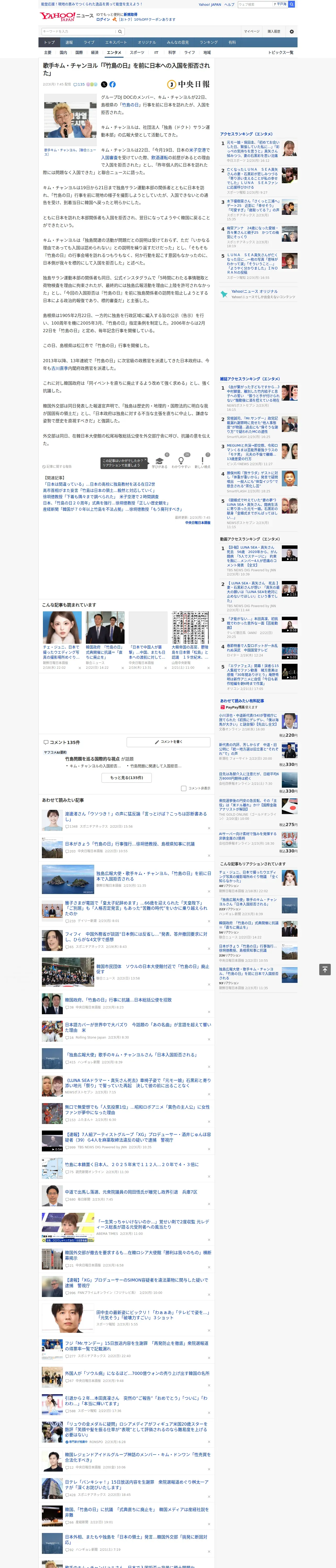This screenshot has height=1568, width=336.
Task: Select the 国際 category
Action: 79,52
